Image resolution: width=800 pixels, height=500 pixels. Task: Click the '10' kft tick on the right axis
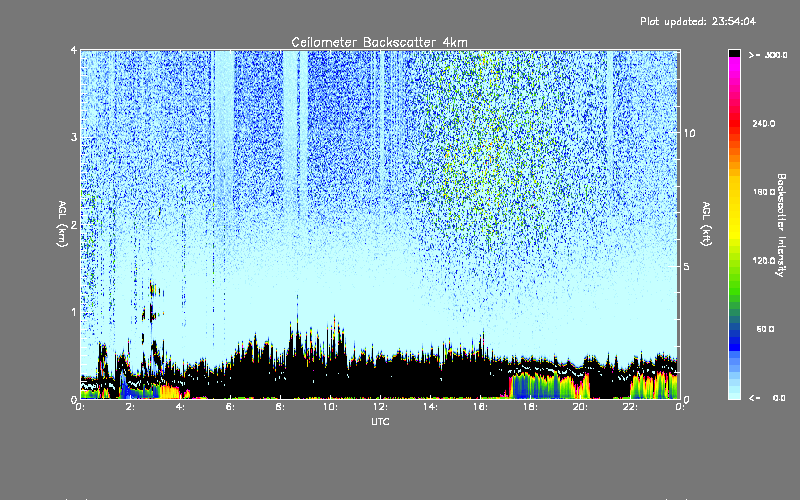click(x=689, y=133)
